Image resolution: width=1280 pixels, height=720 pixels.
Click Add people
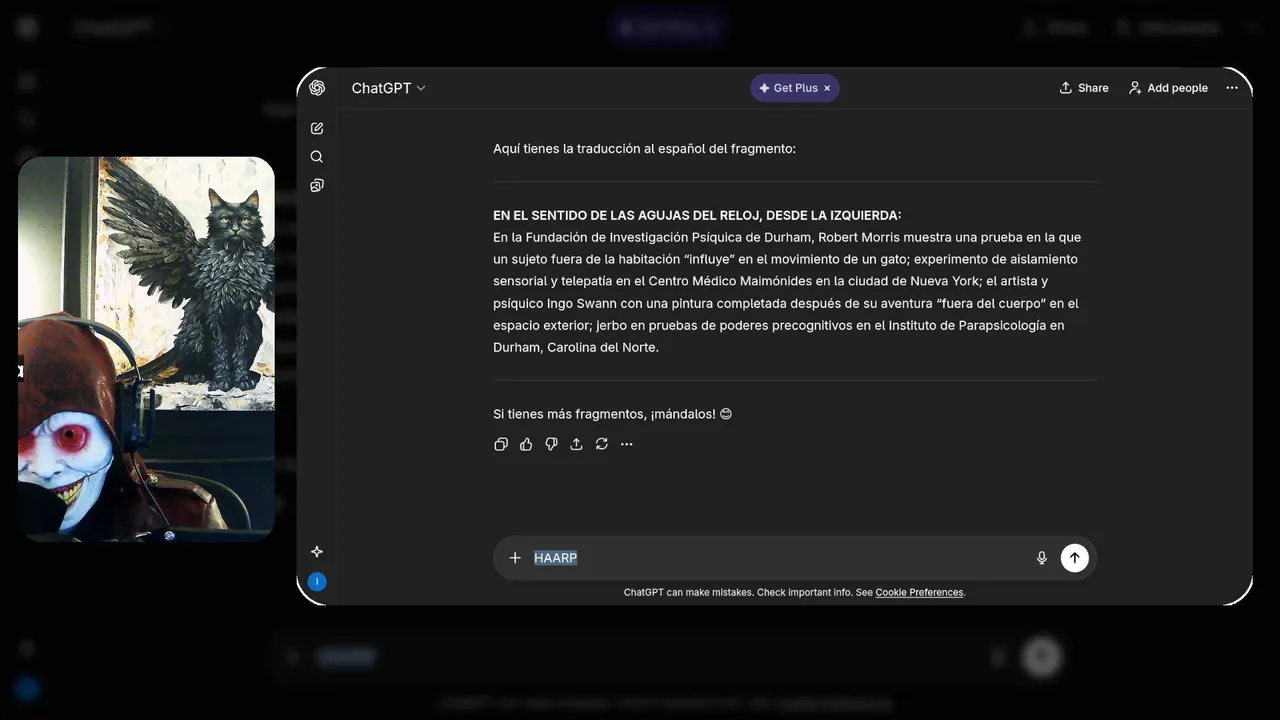point(1168,88)
